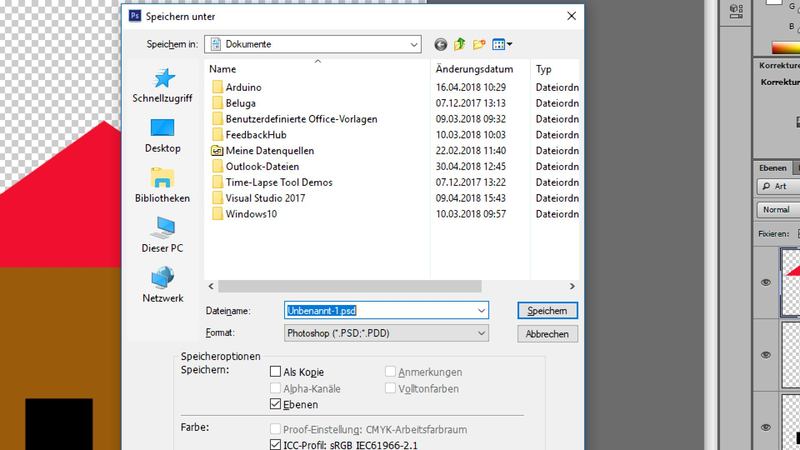Toggle the Proof-Einstellung CMYK-Arbeitsfarbraum checkbox

276,429
